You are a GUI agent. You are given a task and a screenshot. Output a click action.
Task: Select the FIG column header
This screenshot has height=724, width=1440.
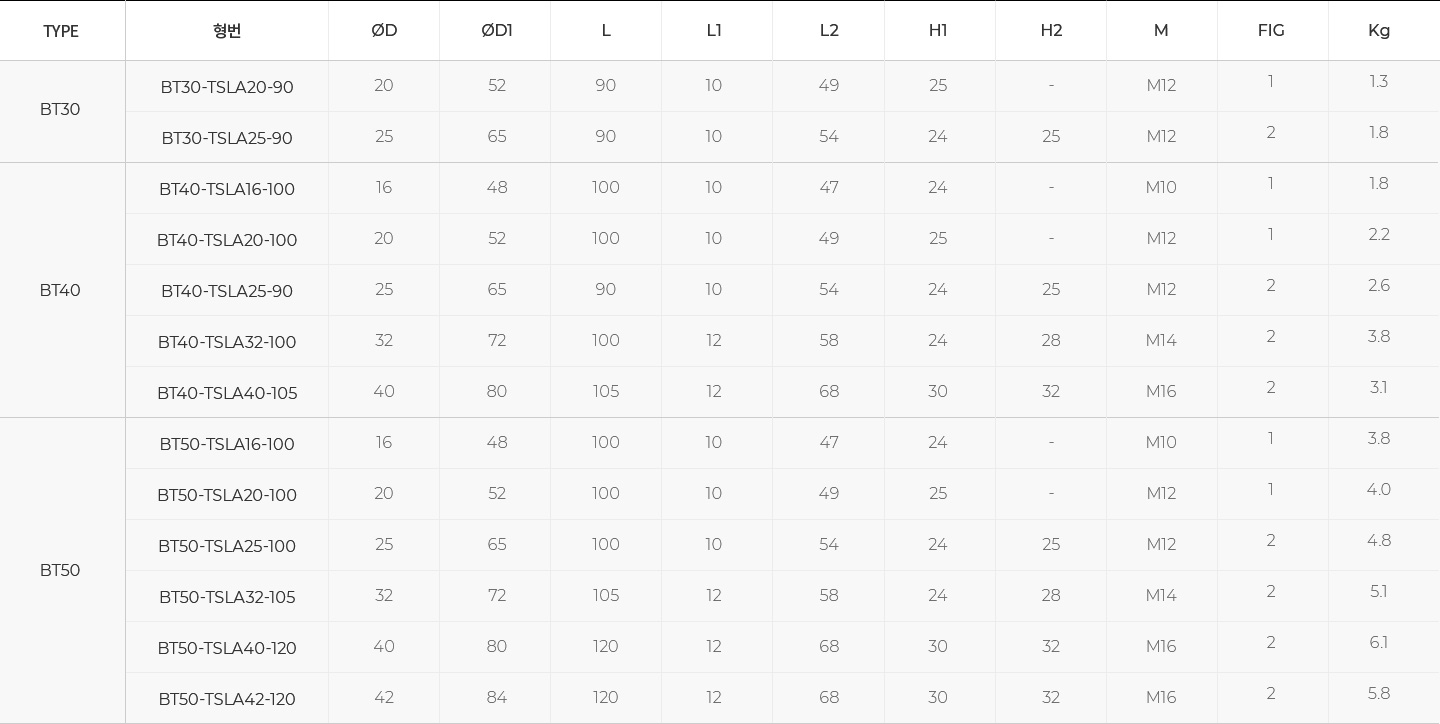(1271, 30)
